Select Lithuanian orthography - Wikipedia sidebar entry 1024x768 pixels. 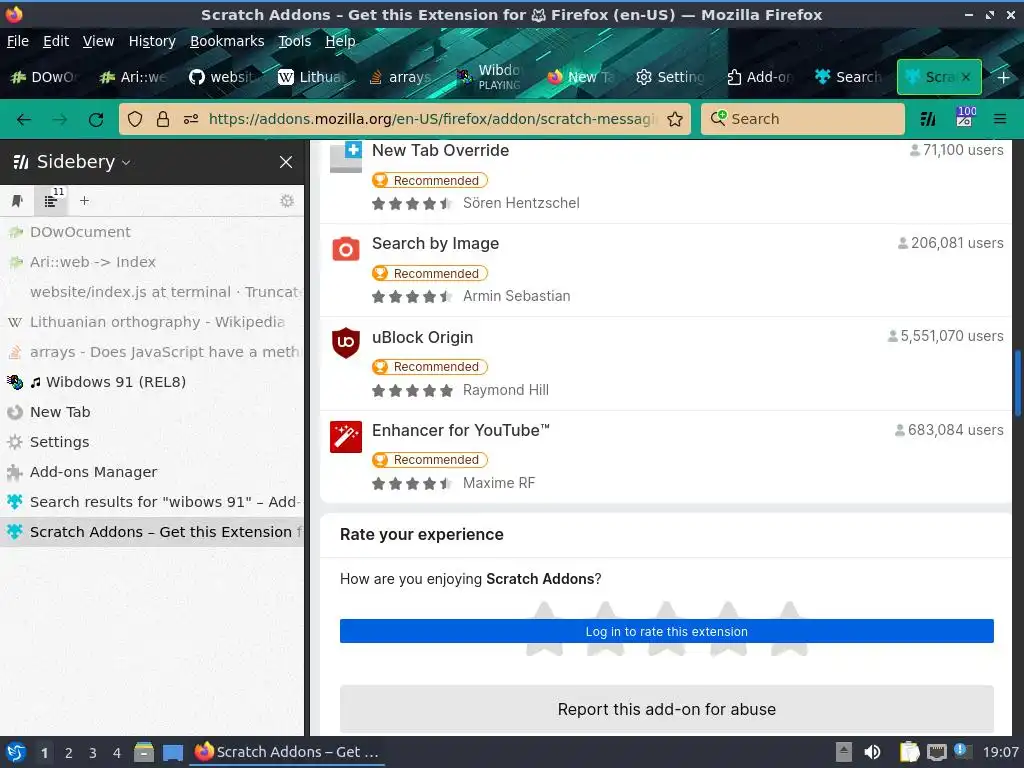coord(152,322)
